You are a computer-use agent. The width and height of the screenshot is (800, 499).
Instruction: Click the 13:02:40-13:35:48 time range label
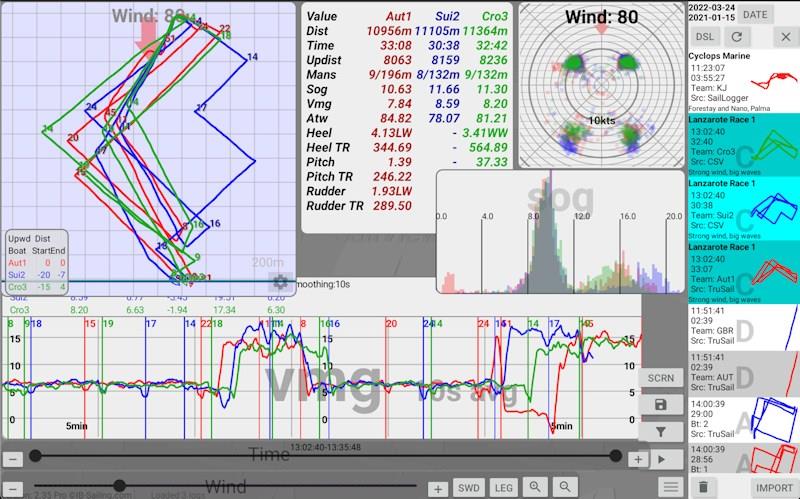tap(326, 447)
